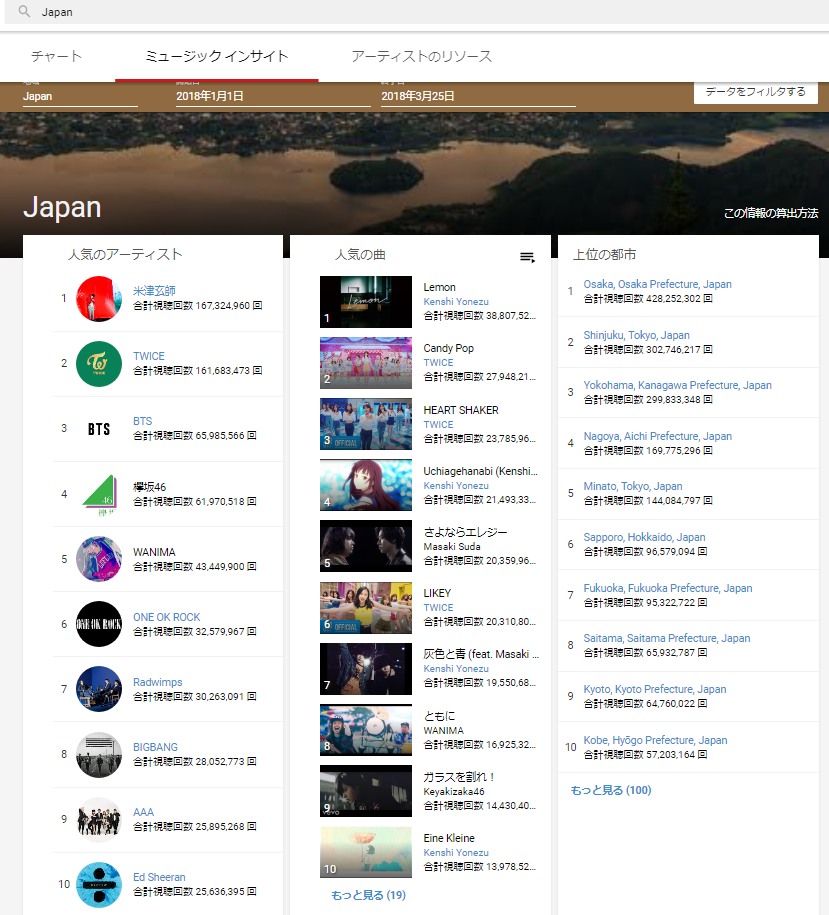
Task: Open the ONE OK ROCK name link
Action: pos(166,617)
